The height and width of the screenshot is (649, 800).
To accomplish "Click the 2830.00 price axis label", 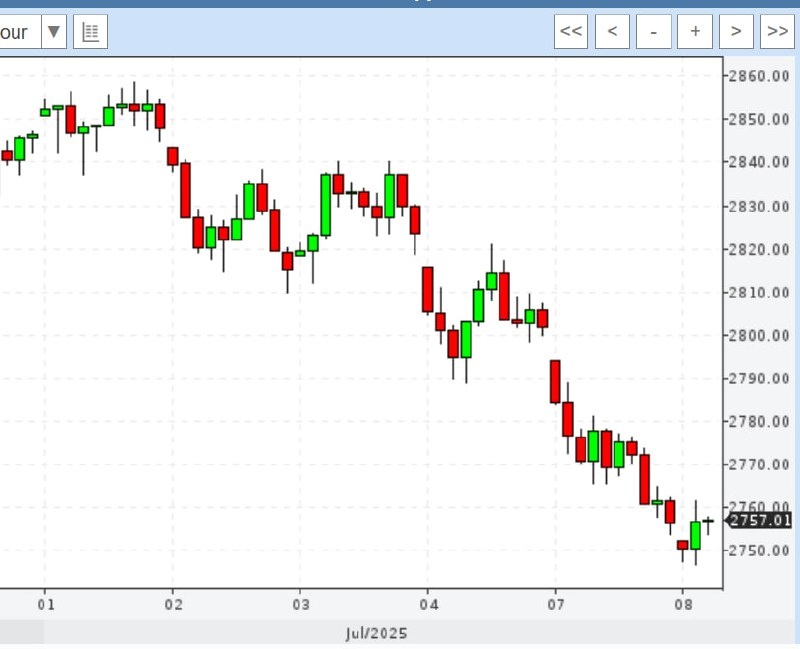I will [759, 207].
